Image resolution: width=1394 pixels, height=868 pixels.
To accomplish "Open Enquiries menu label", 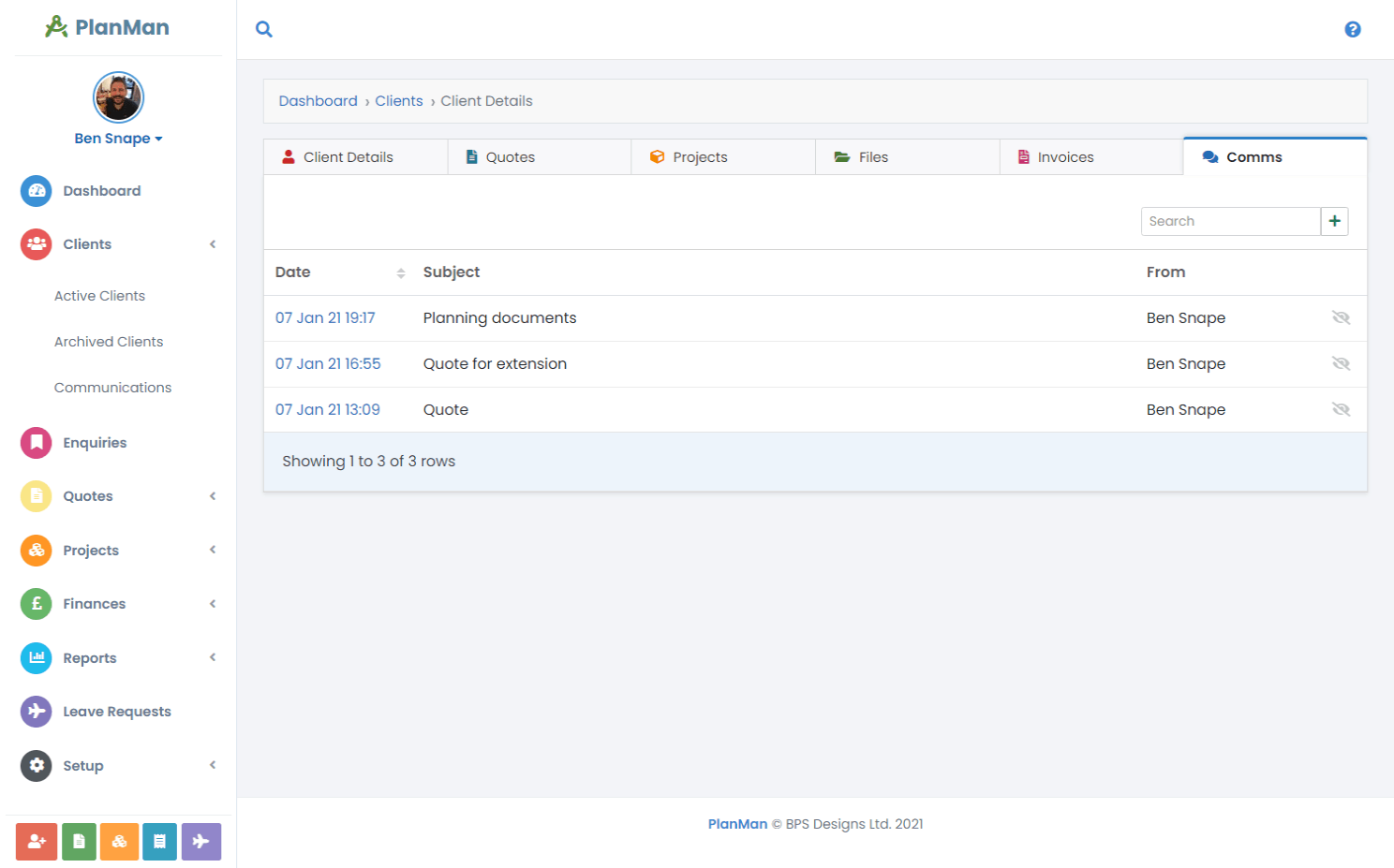I will pos(95,443).
